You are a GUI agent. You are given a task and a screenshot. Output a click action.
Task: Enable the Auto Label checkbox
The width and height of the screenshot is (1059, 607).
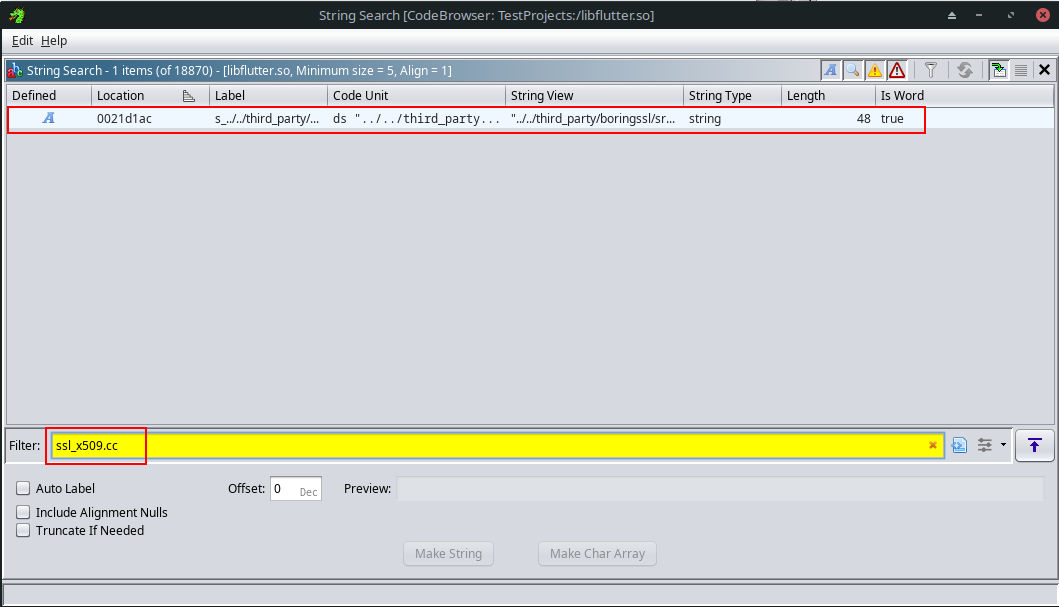coord(24,489)
